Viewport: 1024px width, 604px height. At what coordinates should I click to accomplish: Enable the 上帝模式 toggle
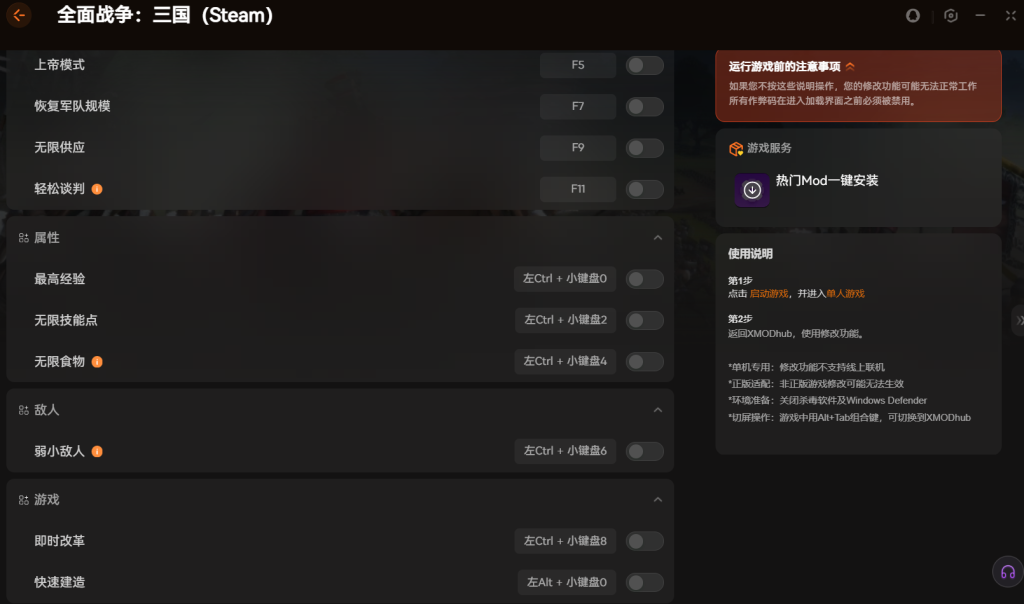click(x=644, y=66)
